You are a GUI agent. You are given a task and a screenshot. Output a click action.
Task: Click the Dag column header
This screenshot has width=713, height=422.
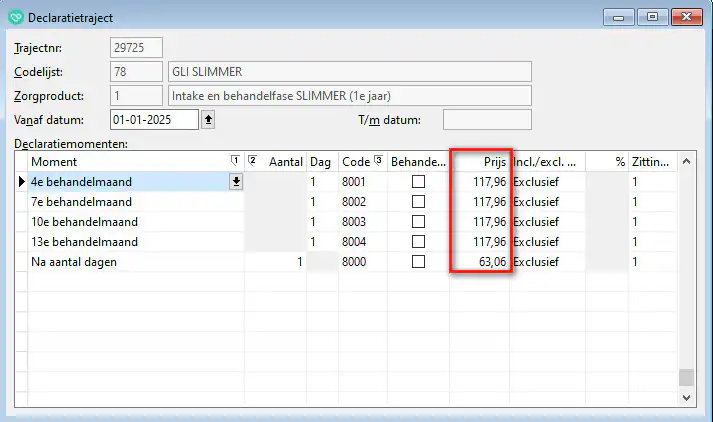(321, 161)
